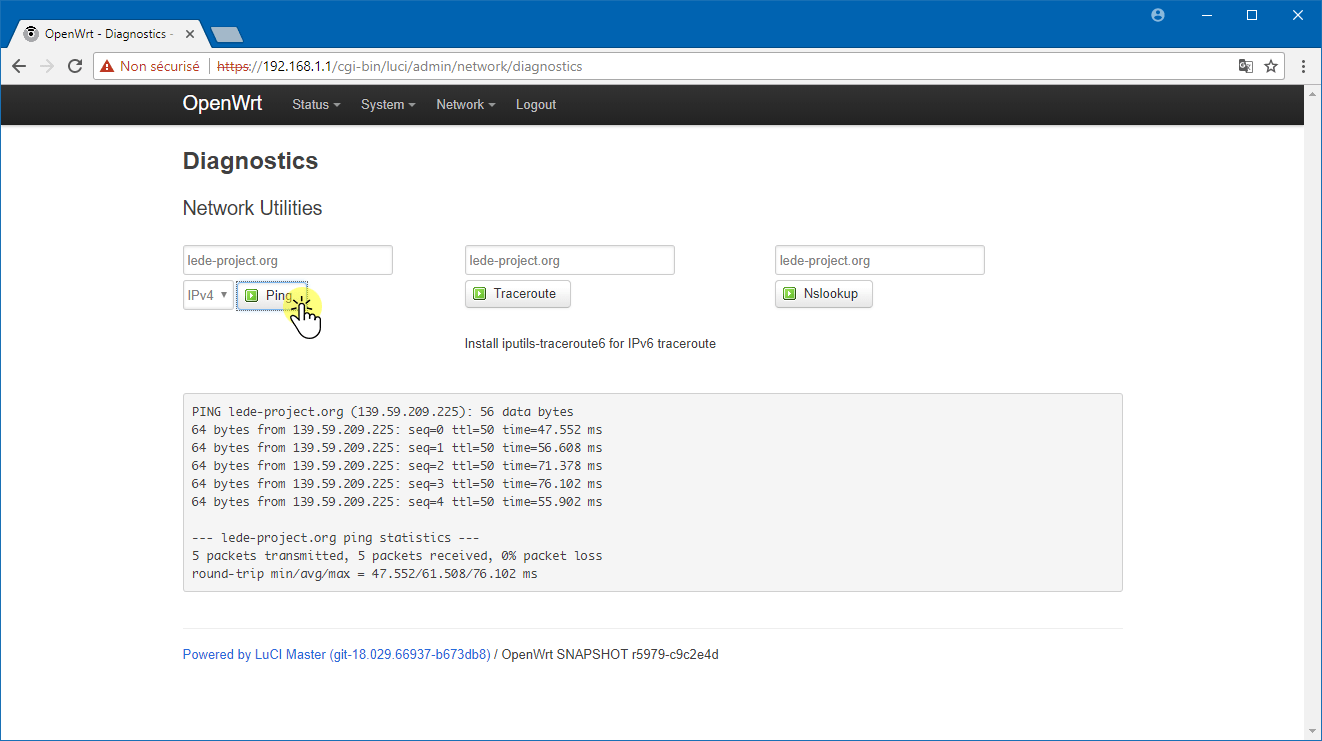
Task: Open the Powered by LuCI Master link
Action: [x=336, y=655]
